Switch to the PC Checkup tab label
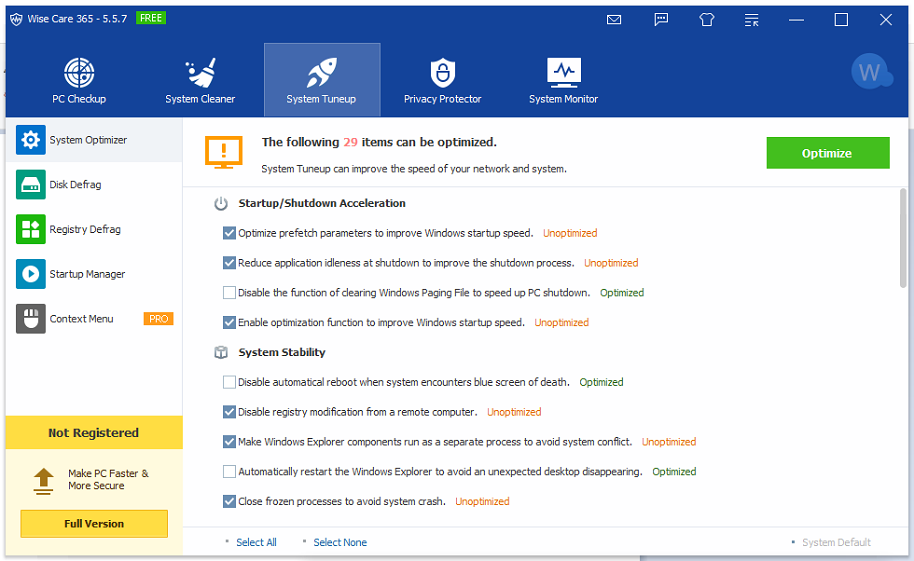914x561 pixels. click(79, 99)
